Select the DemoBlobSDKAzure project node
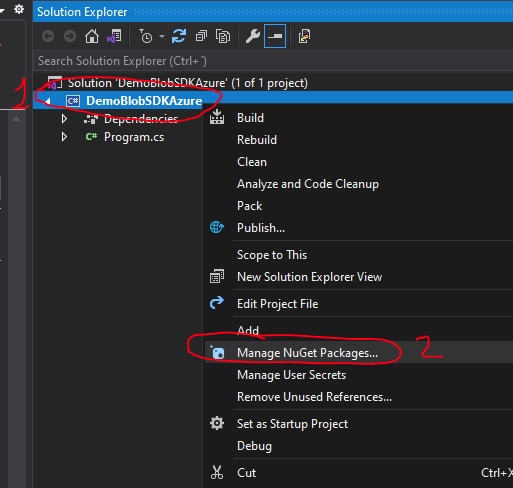 click(x=144, y=101)
